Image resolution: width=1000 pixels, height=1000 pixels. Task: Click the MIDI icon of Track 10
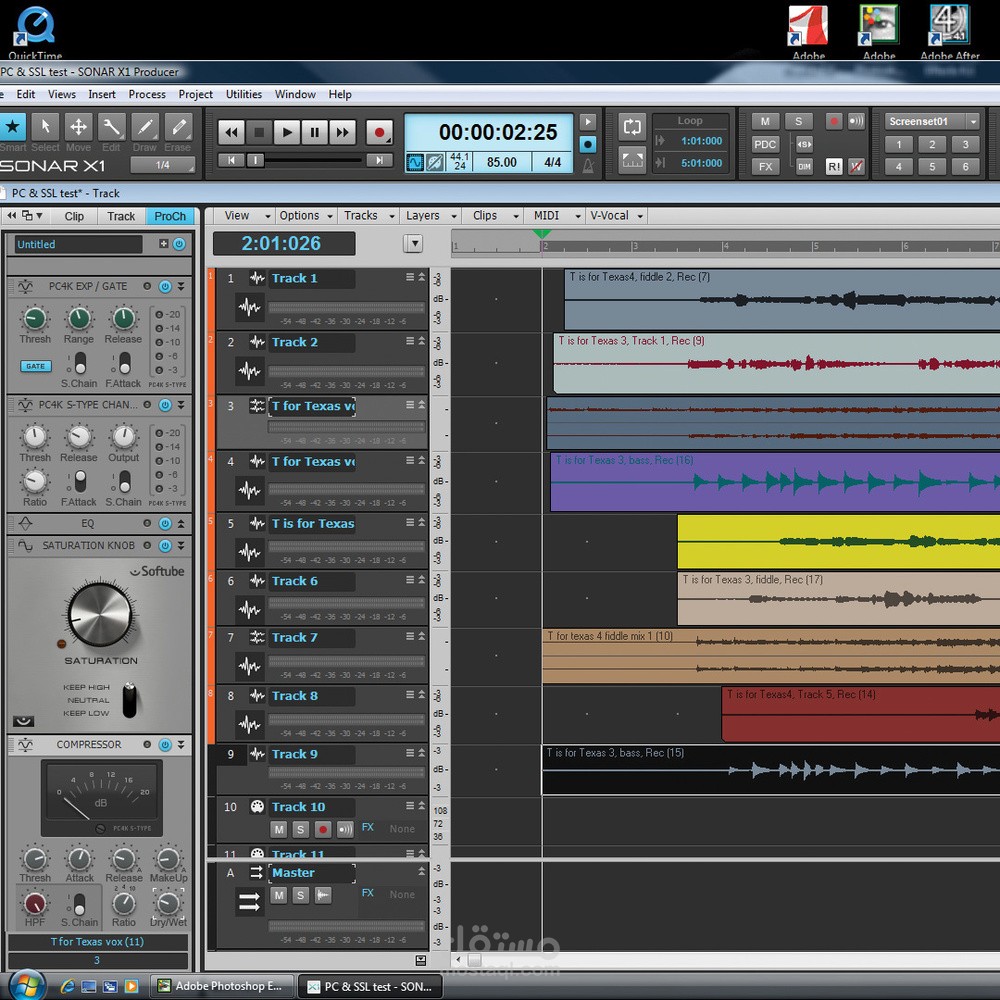coord(257,807)
